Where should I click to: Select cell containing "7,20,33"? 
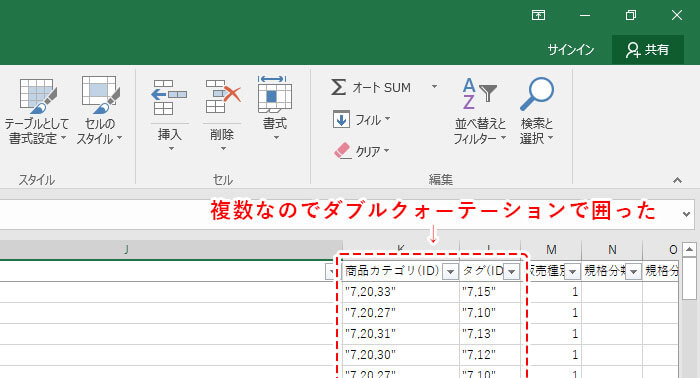[400, 292]
